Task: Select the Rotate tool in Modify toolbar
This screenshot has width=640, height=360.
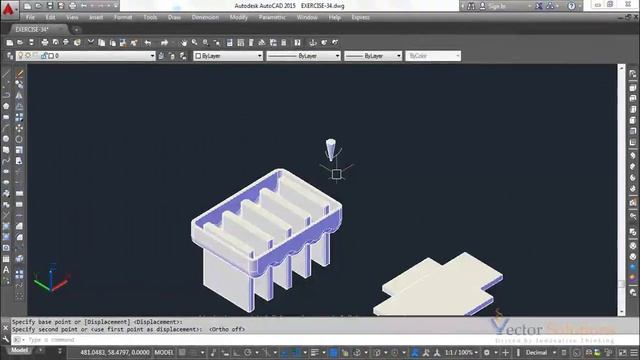Action: tap(19, 139)
